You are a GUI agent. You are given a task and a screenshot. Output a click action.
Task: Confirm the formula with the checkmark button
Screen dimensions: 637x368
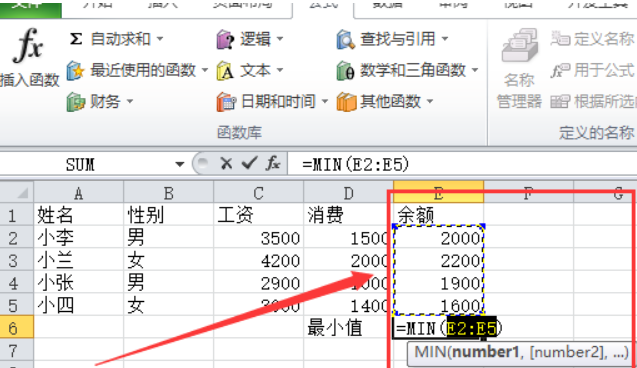click(249, 164)
